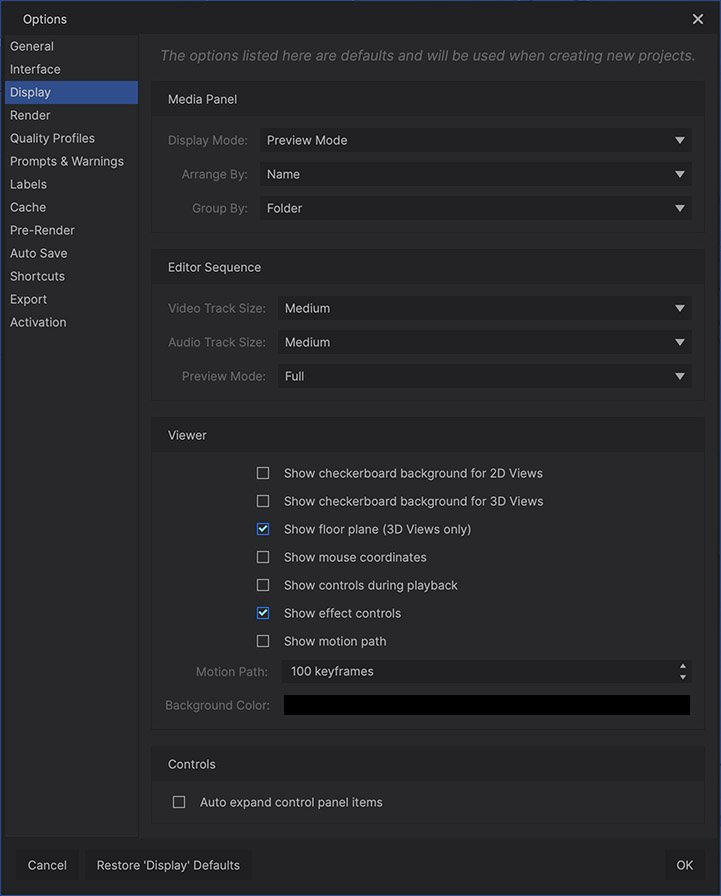This screenshot has width=721, height=896.
Task: Change the Video Track Size dropdown
Action: 485,309
